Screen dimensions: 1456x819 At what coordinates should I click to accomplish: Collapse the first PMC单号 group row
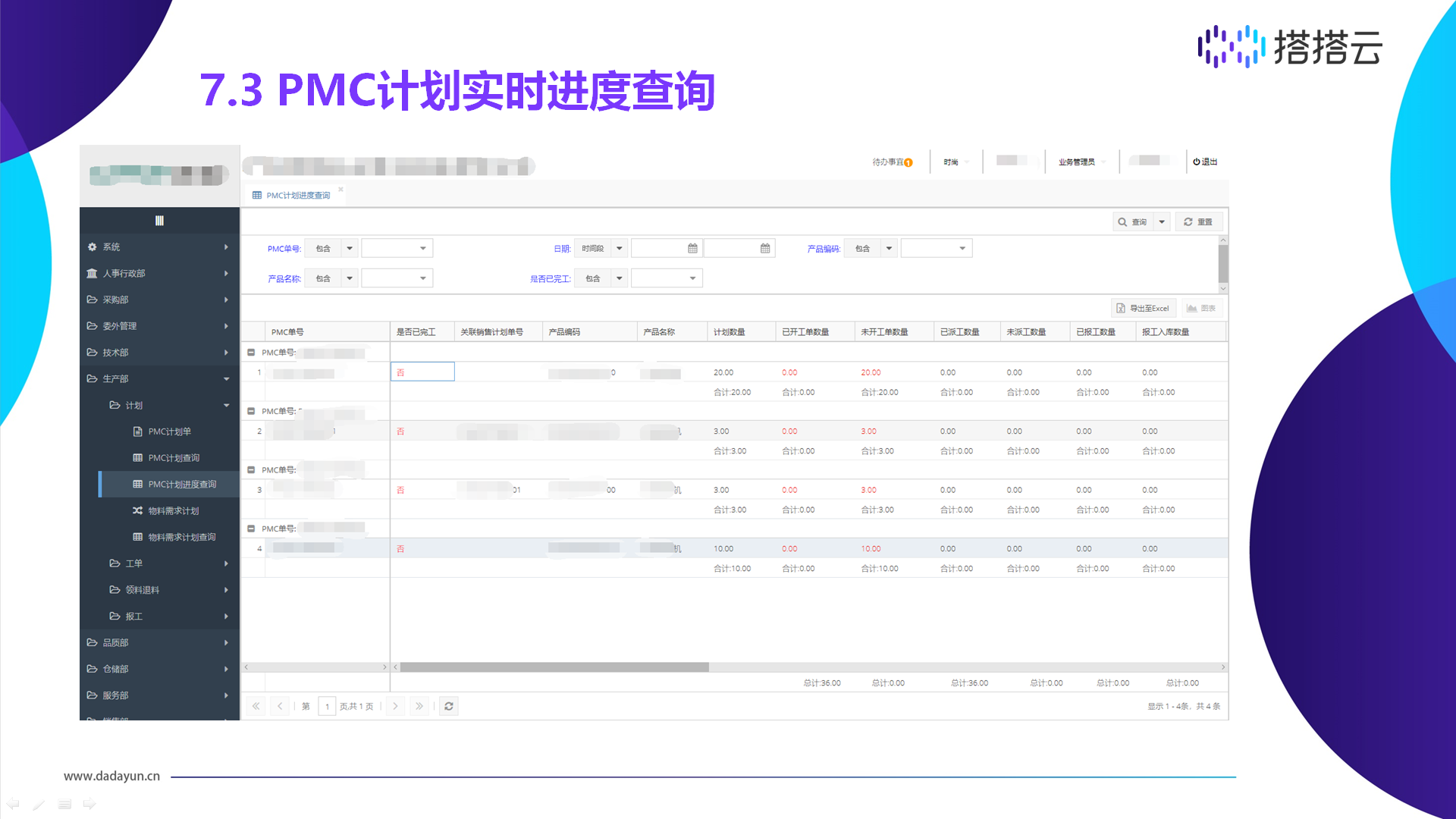pos(251,353)
